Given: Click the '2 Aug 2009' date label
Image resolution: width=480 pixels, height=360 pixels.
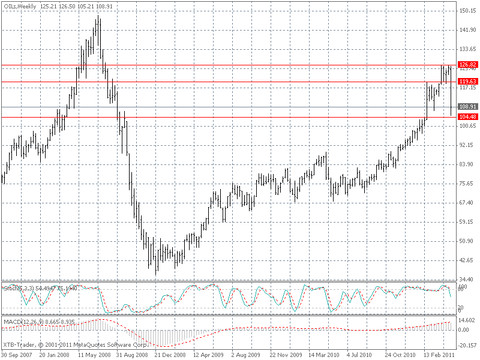Looking at the screenshot, I should (x=246, y=354).
